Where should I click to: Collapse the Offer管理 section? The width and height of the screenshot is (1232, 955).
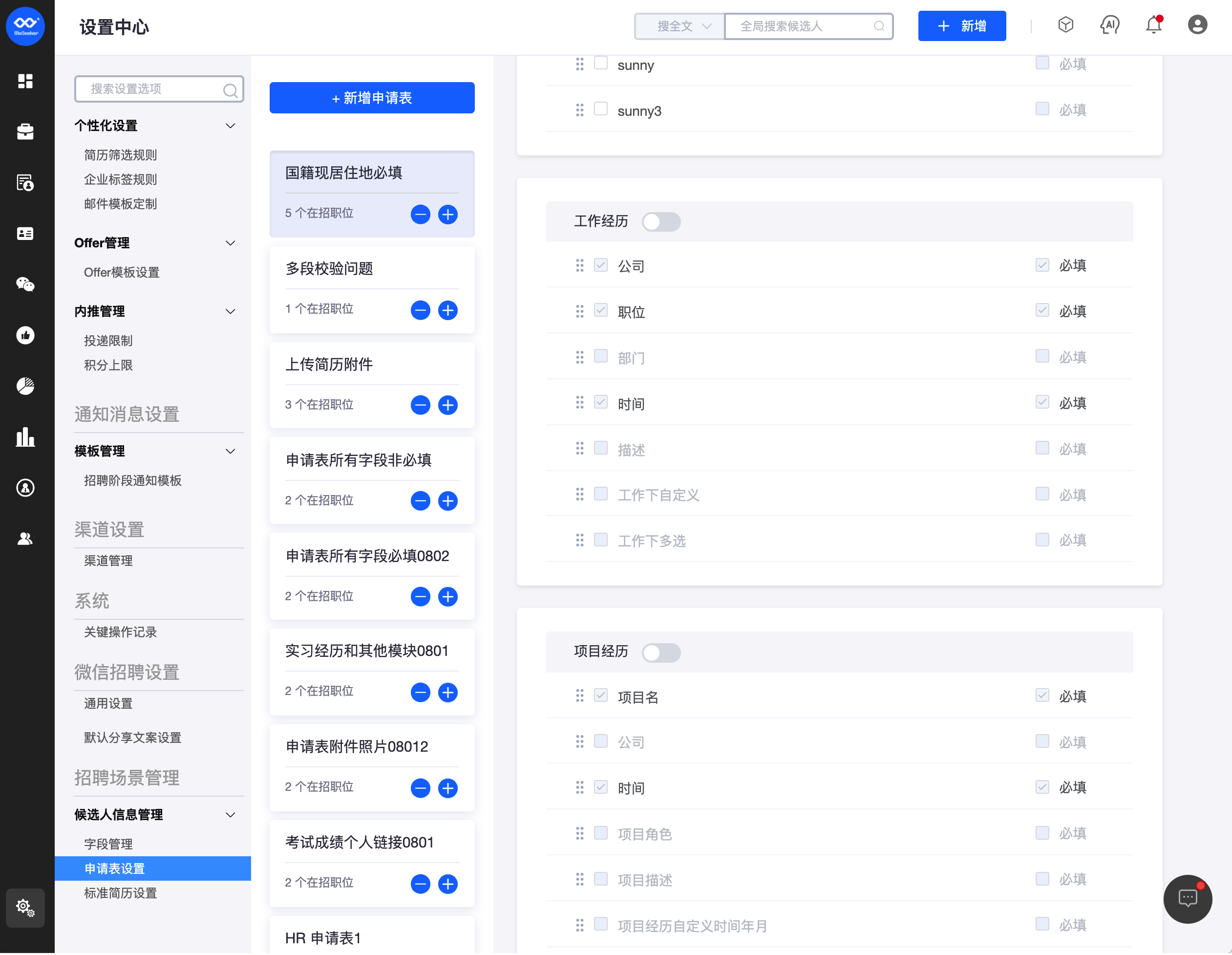(x=230, y=243)
